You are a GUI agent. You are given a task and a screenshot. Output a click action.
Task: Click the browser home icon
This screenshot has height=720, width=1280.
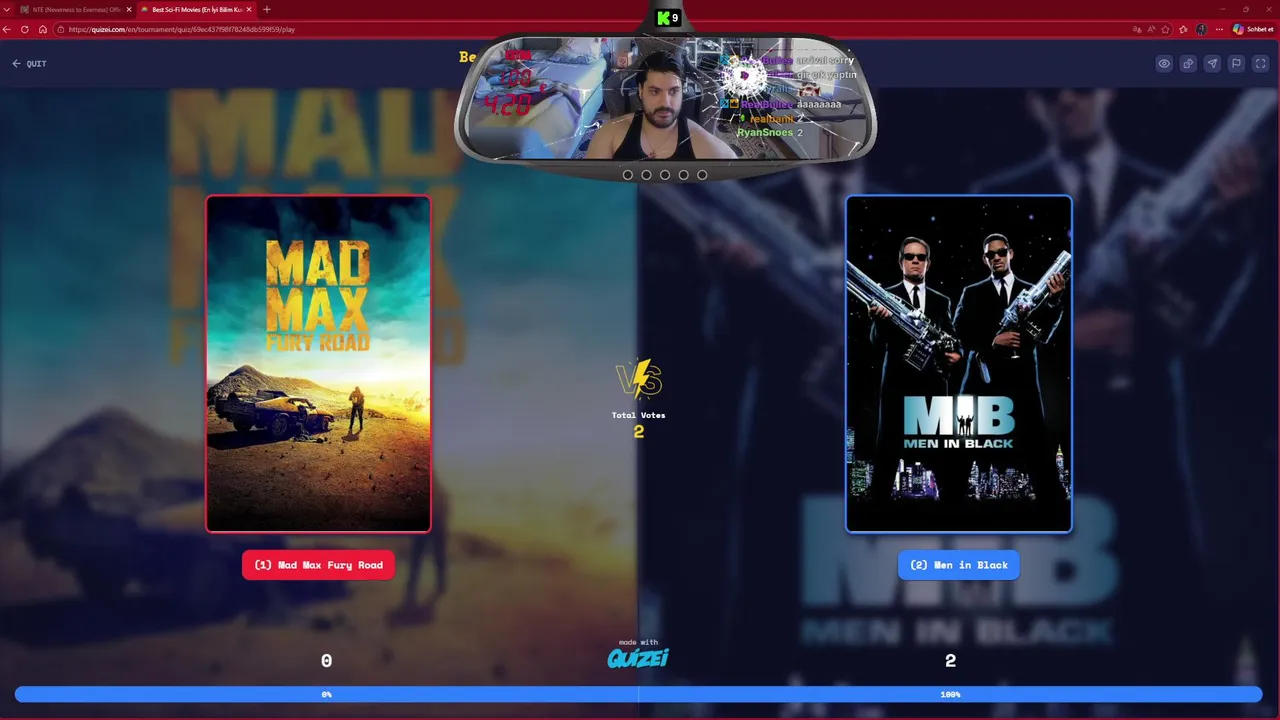[42, 29]
